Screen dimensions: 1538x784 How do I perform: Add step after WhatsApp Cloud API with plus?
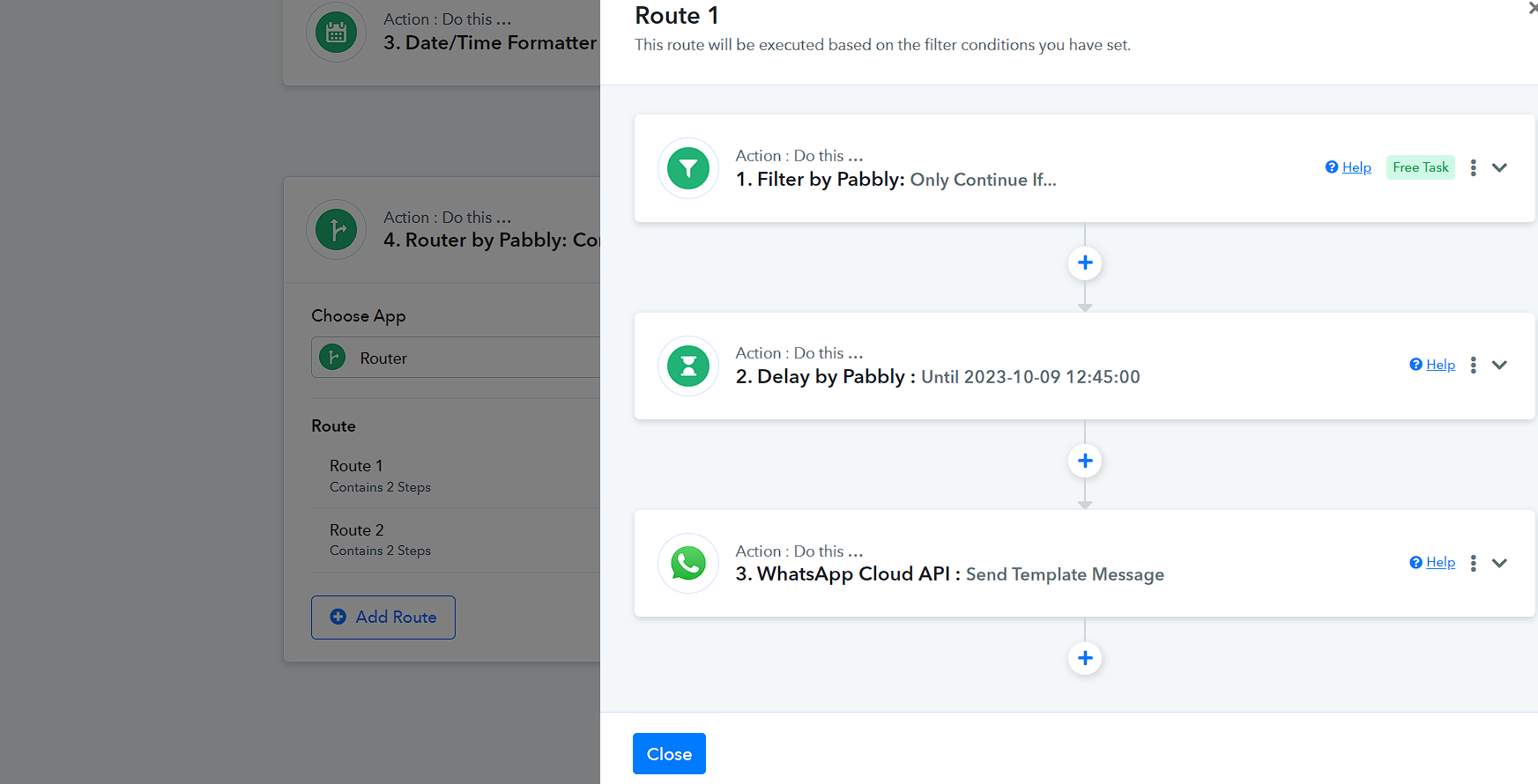pos(1085,658)
